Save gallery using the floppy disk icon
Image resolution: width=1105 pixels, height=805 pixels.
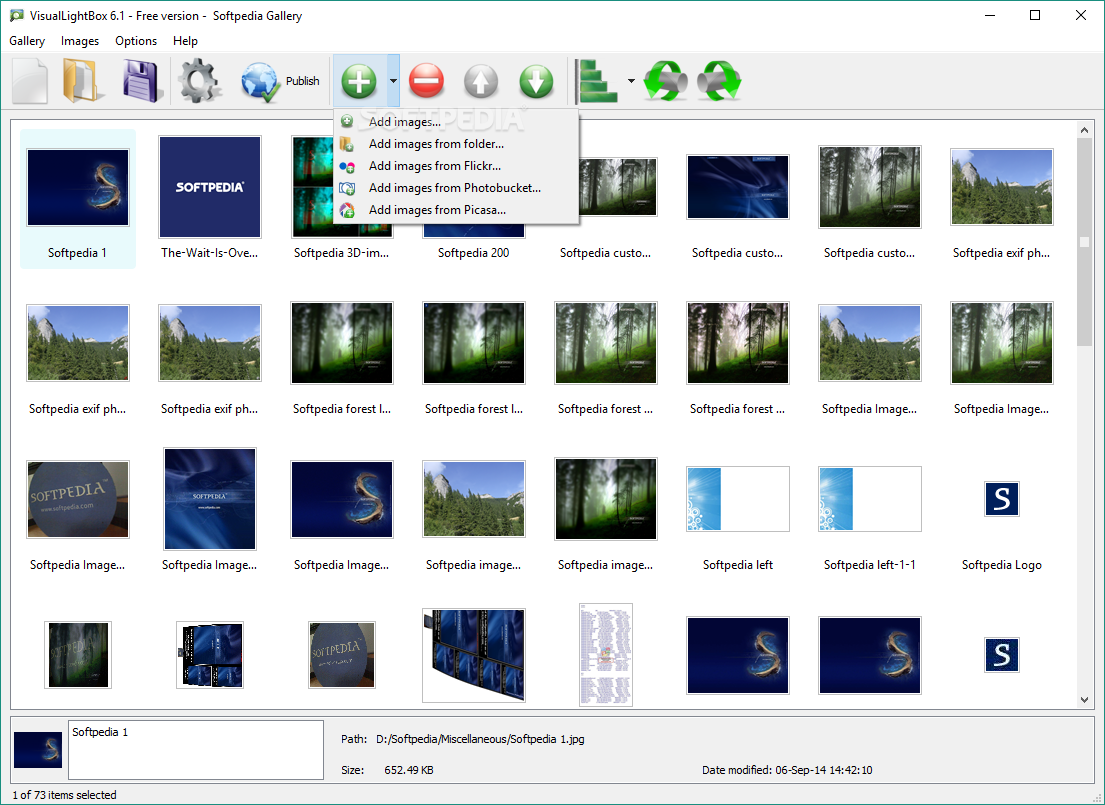point(142,81)
